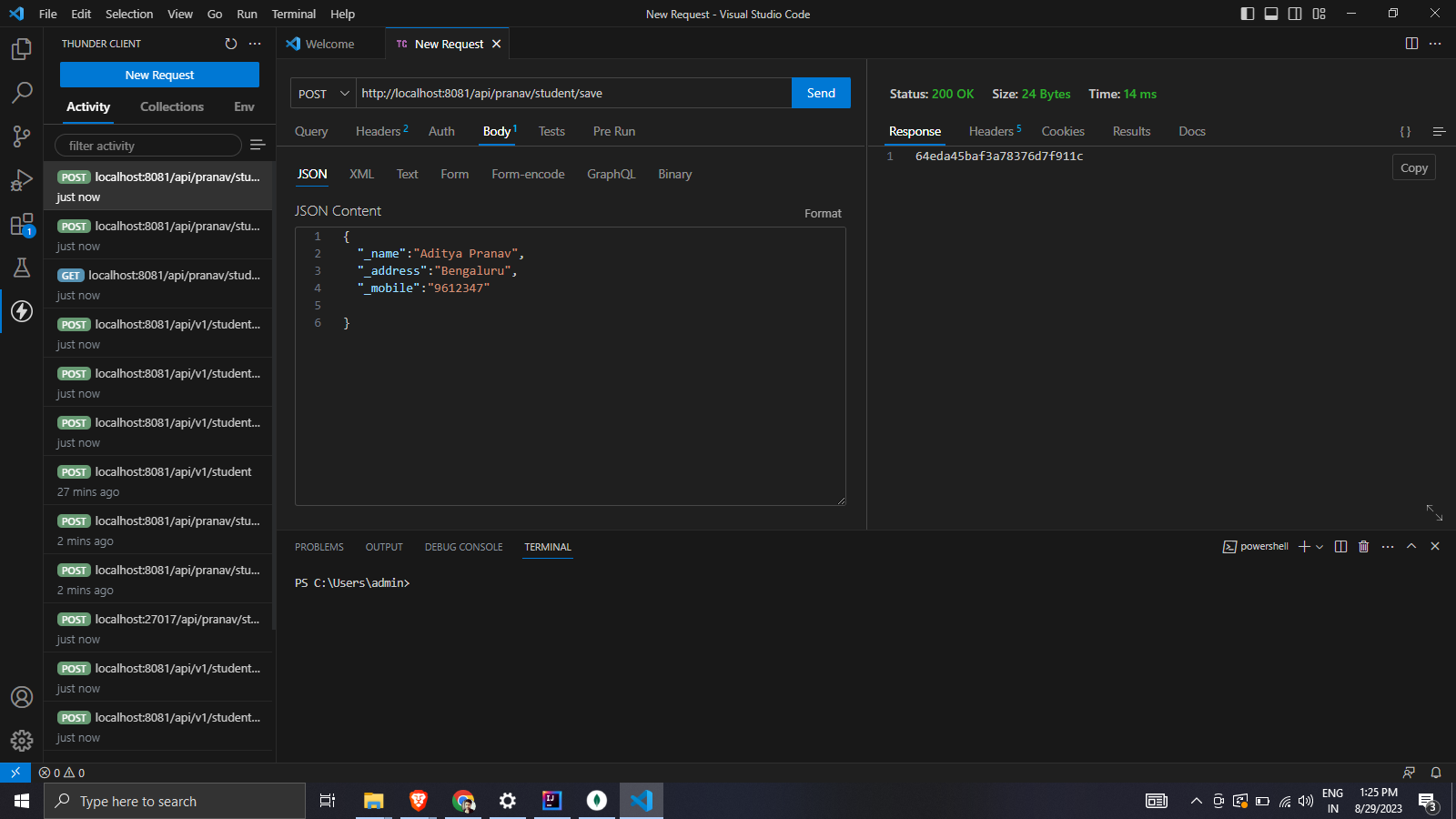The height and width of the screenshot is (819, 1456).
Task: Click the request URL input field
Action: pos(573,93)
